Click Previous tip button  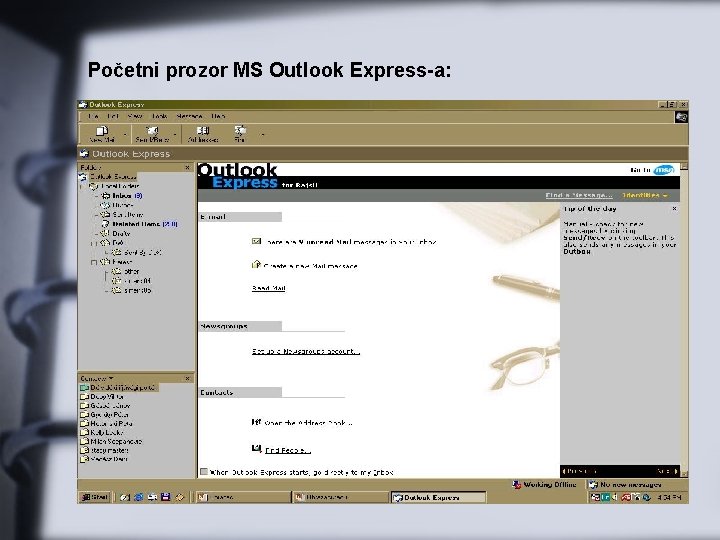click(x=579, y=471)
